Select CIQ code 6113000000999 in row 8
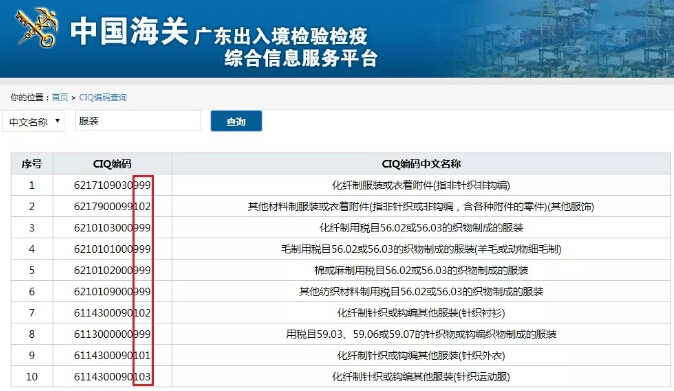674x391 pixels. point(112,334)
